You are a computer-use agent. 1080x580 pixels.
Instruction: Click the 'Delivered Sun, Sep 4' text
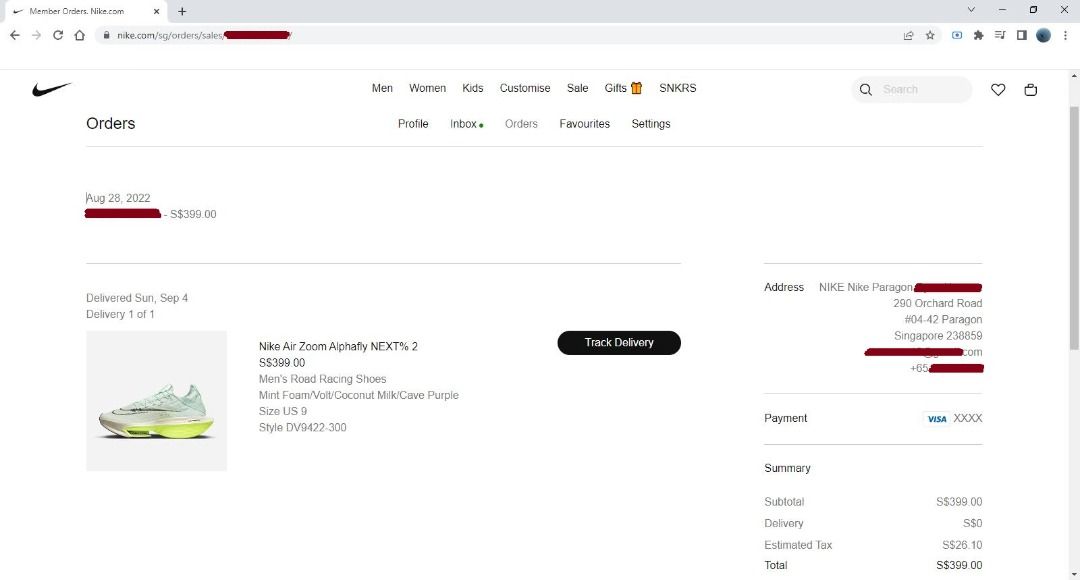(137, 298)
